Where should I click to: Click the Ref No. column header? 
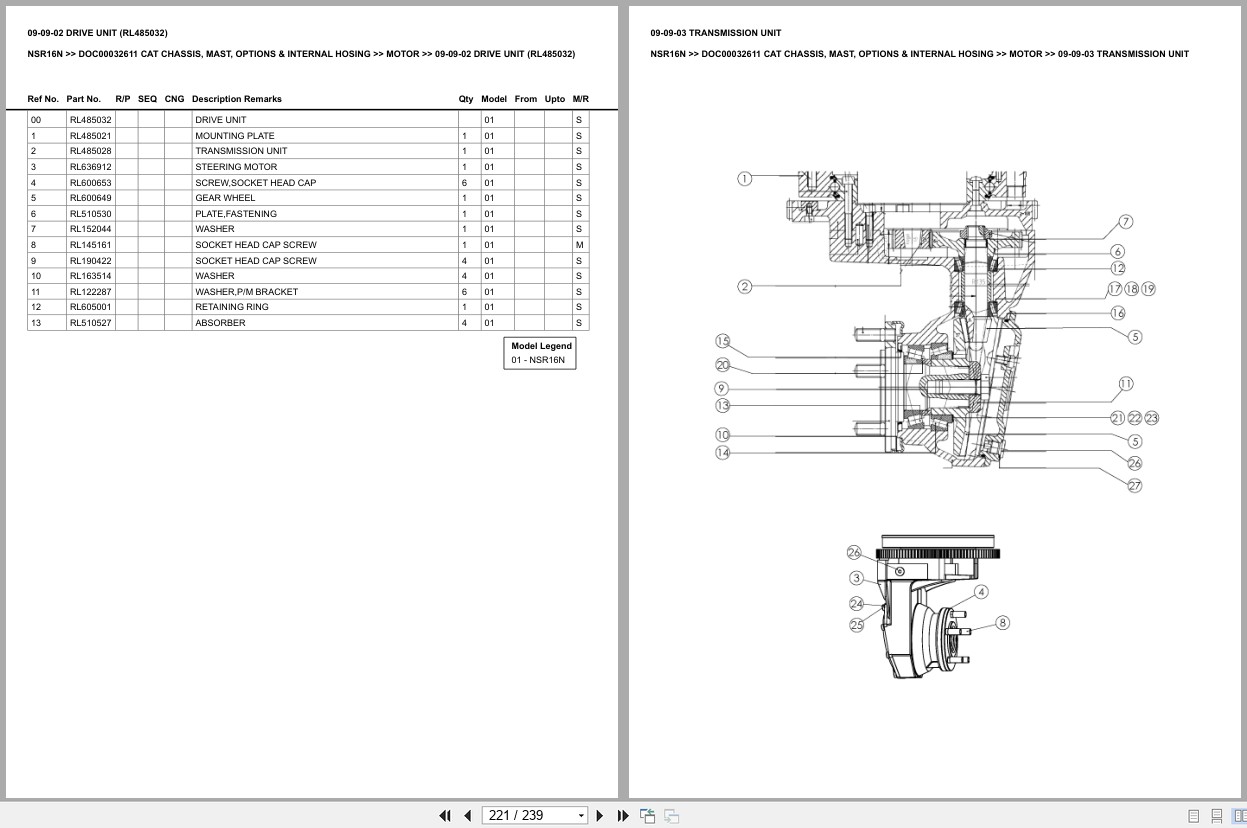click(x=43, y=99)
